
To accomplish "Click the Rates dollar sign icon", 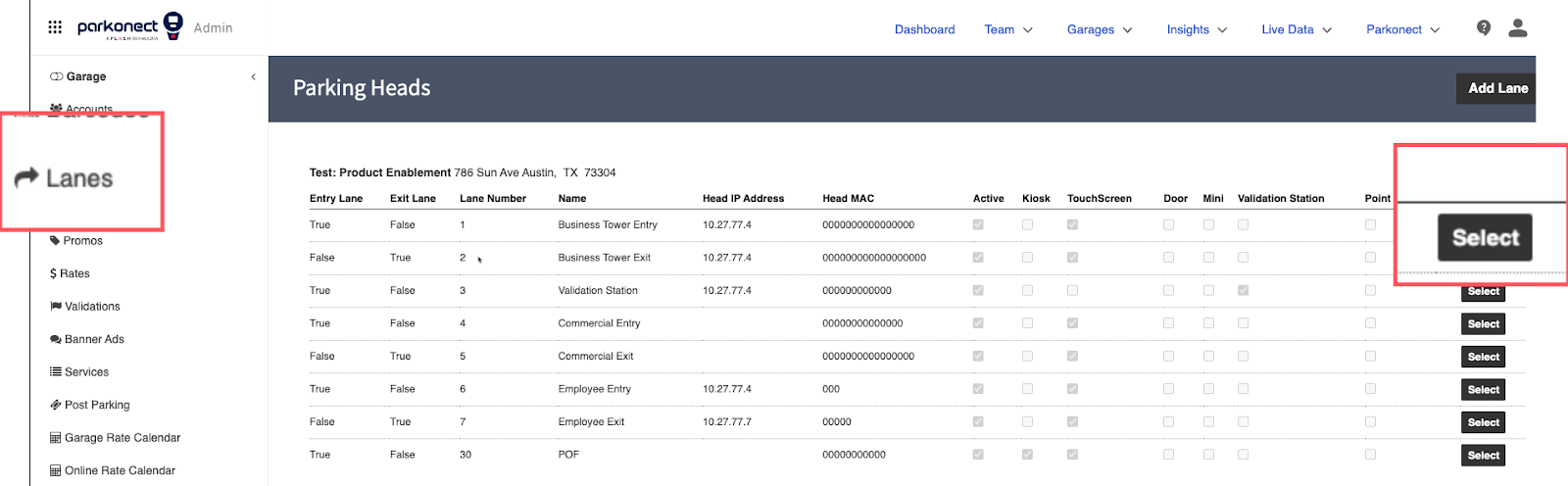I will click(x=53, y=274).
